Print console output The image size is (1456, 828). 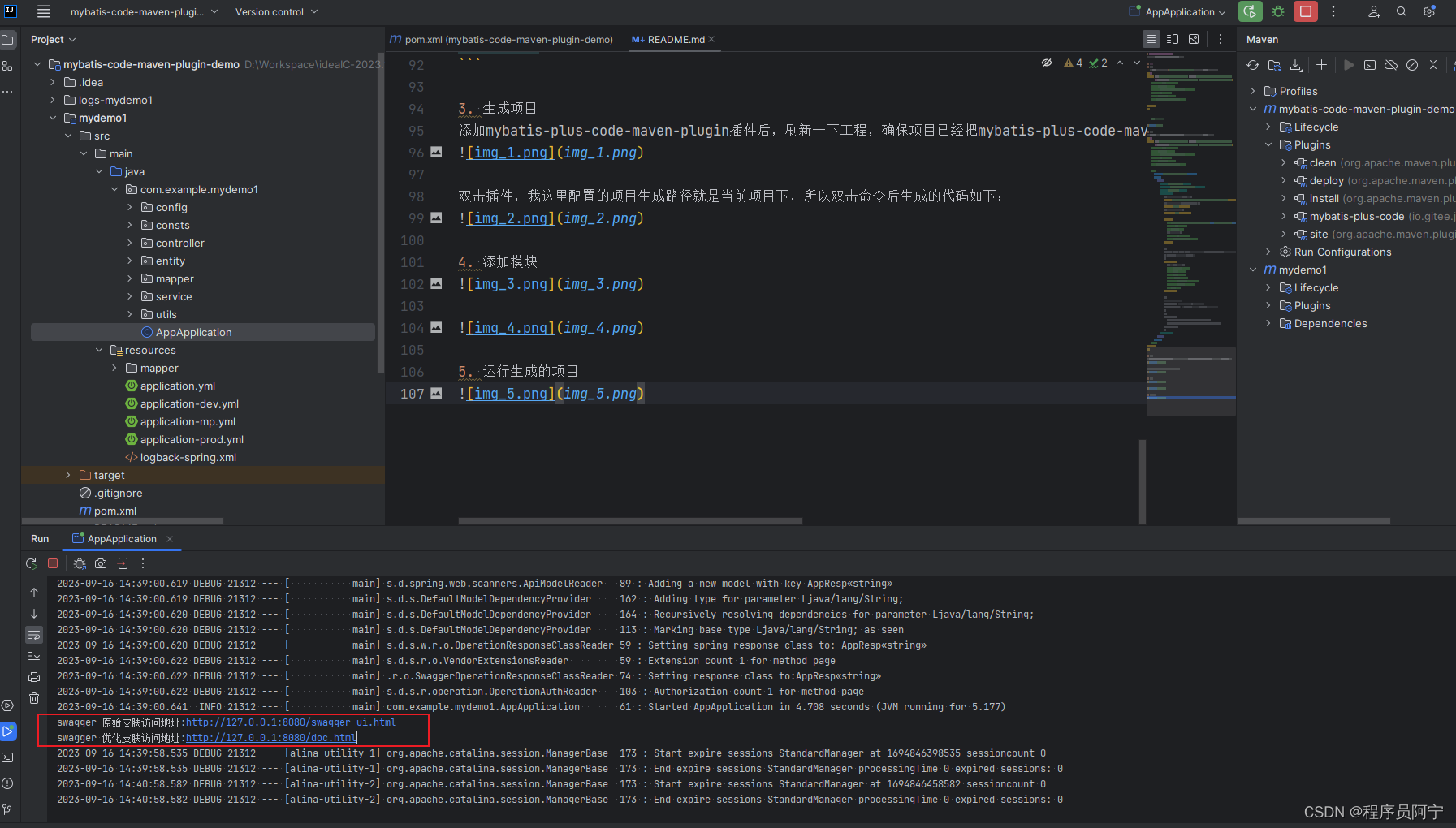coord(34,677)
